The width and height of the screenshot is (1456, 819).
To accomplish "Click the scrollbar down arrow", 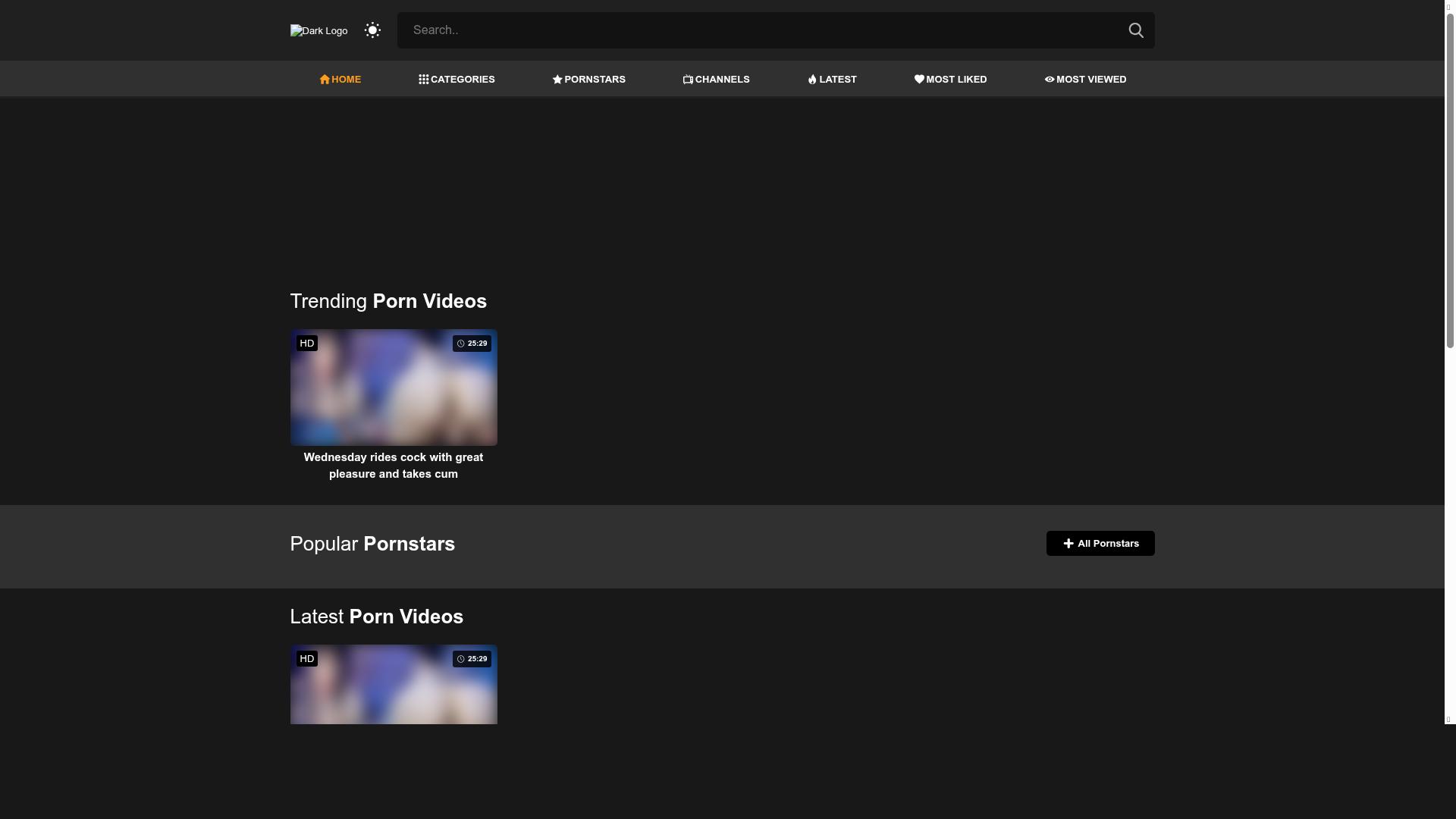I will (1448, 719).
